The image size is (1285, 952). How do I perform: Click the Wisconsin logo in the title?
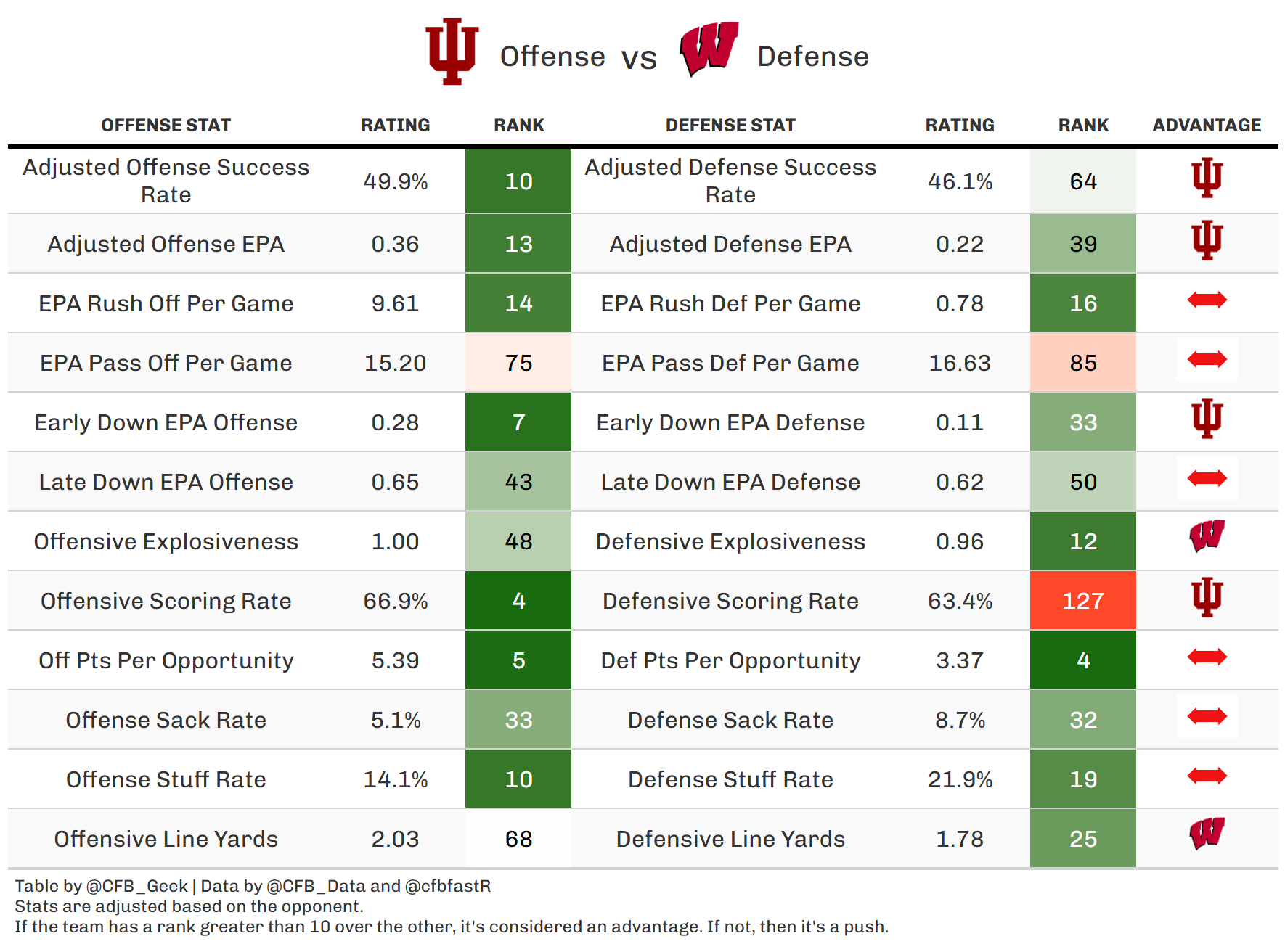tap(709, 49)
